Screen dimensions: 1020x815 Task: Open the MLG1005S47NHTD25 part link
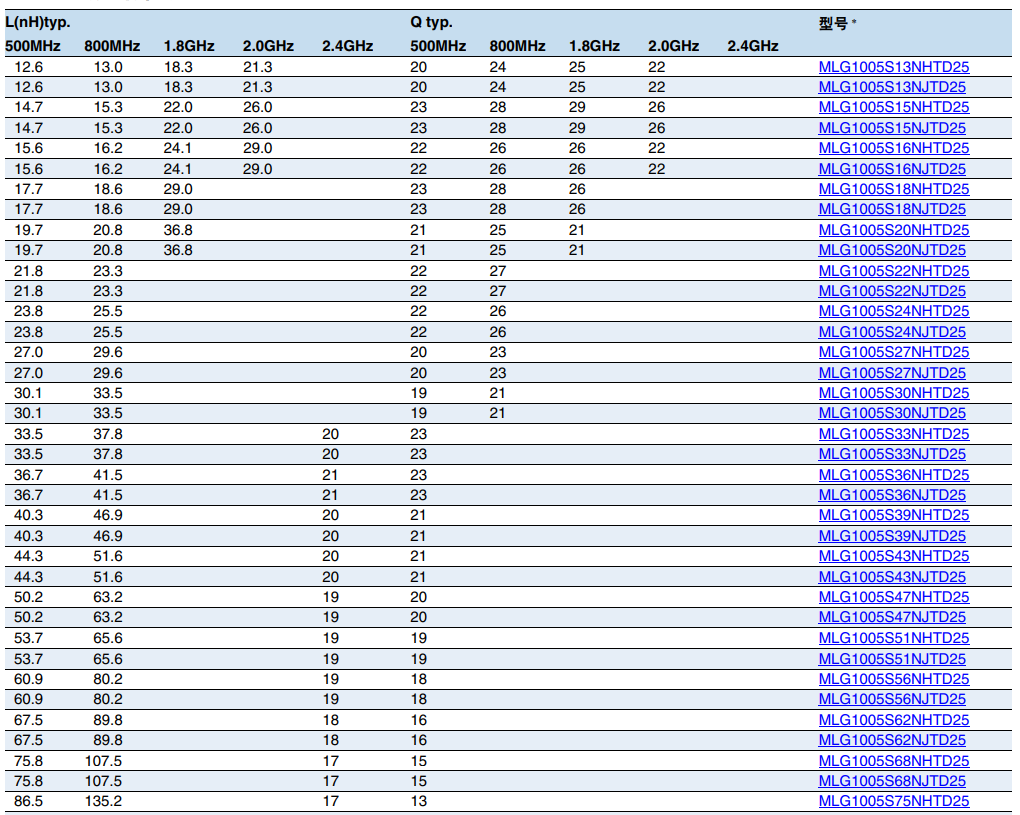click(893, 598)
